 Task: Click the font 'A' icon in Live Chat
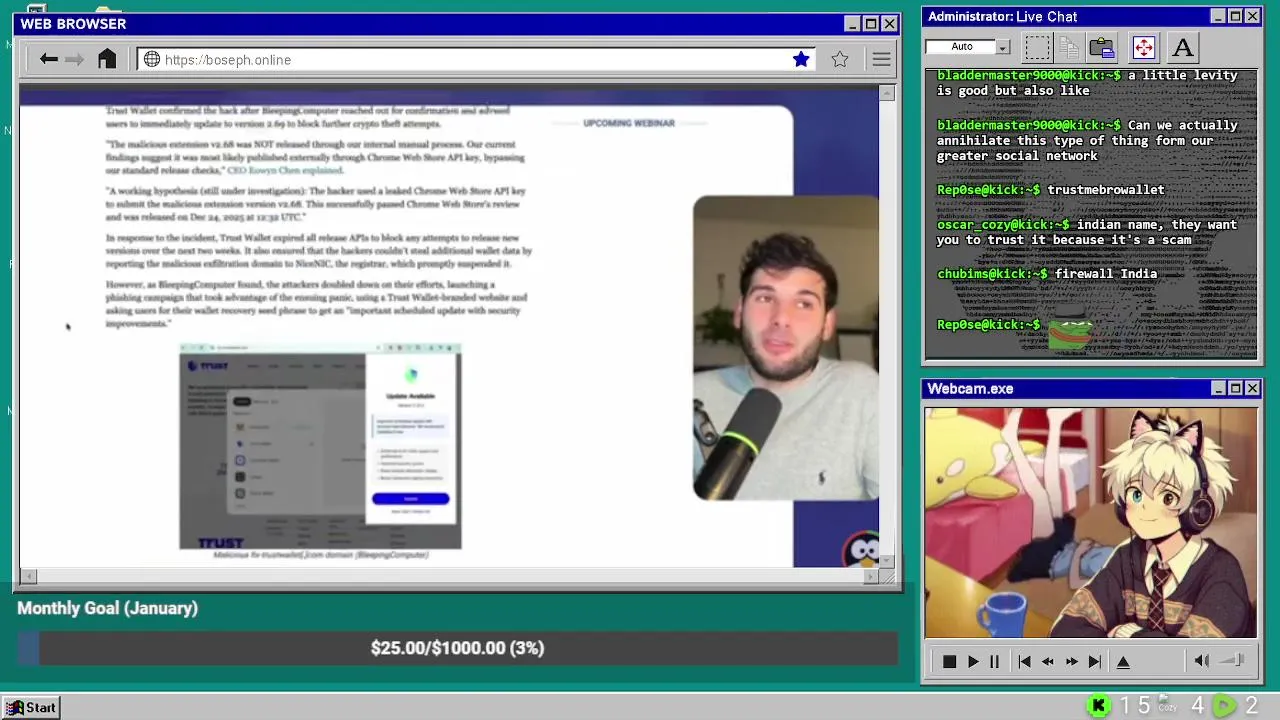tap(1183, 47)
